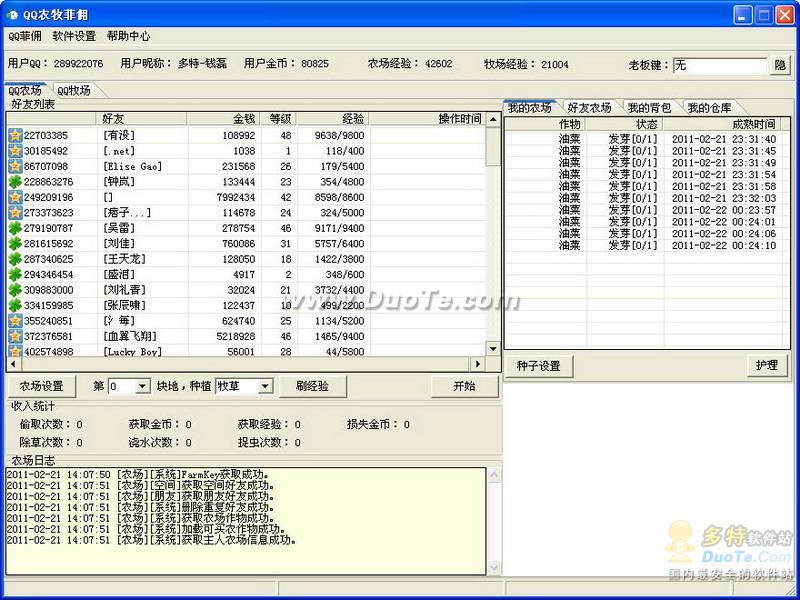Click log entry 获取主人农场信息成功

point(152,540)
